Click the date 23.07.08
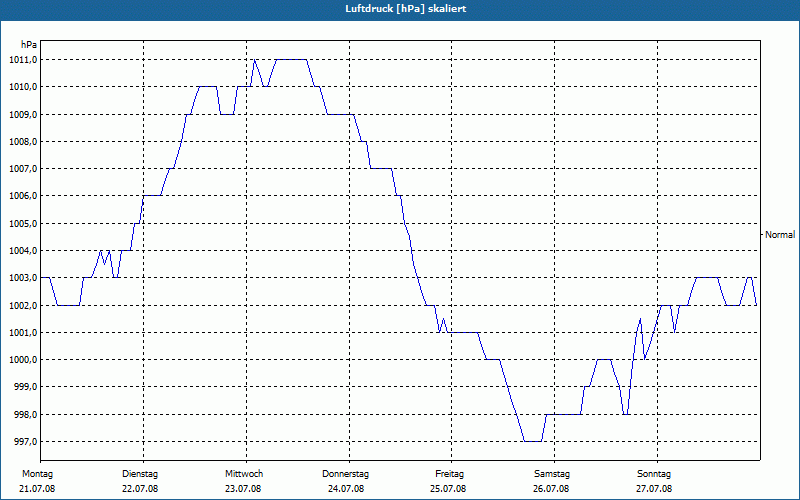 [243, 489]
